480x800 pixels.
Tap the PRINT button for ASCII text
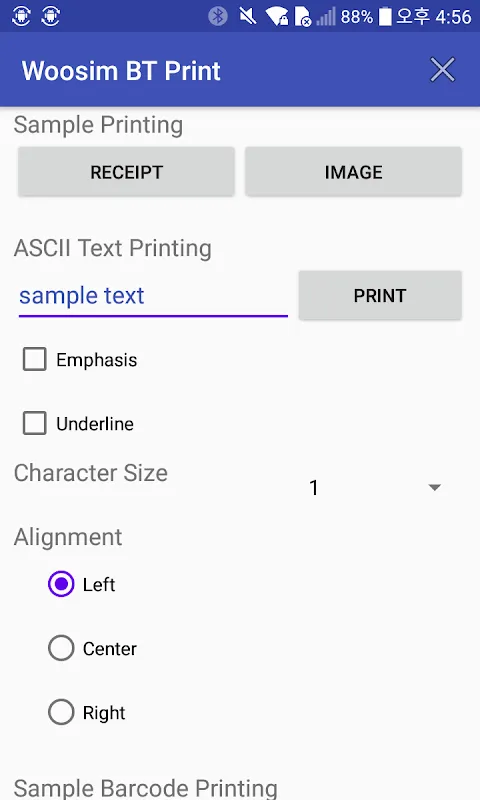click(x=380, y=295)
